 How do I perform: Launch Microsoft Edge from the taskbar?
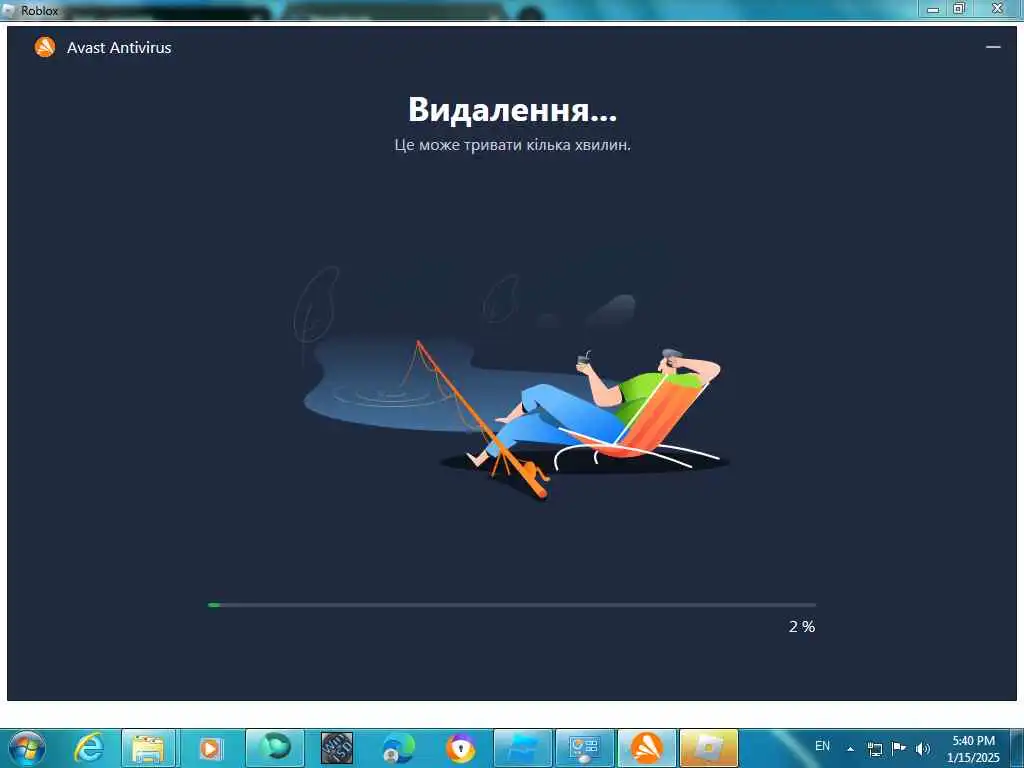point(398,748)
